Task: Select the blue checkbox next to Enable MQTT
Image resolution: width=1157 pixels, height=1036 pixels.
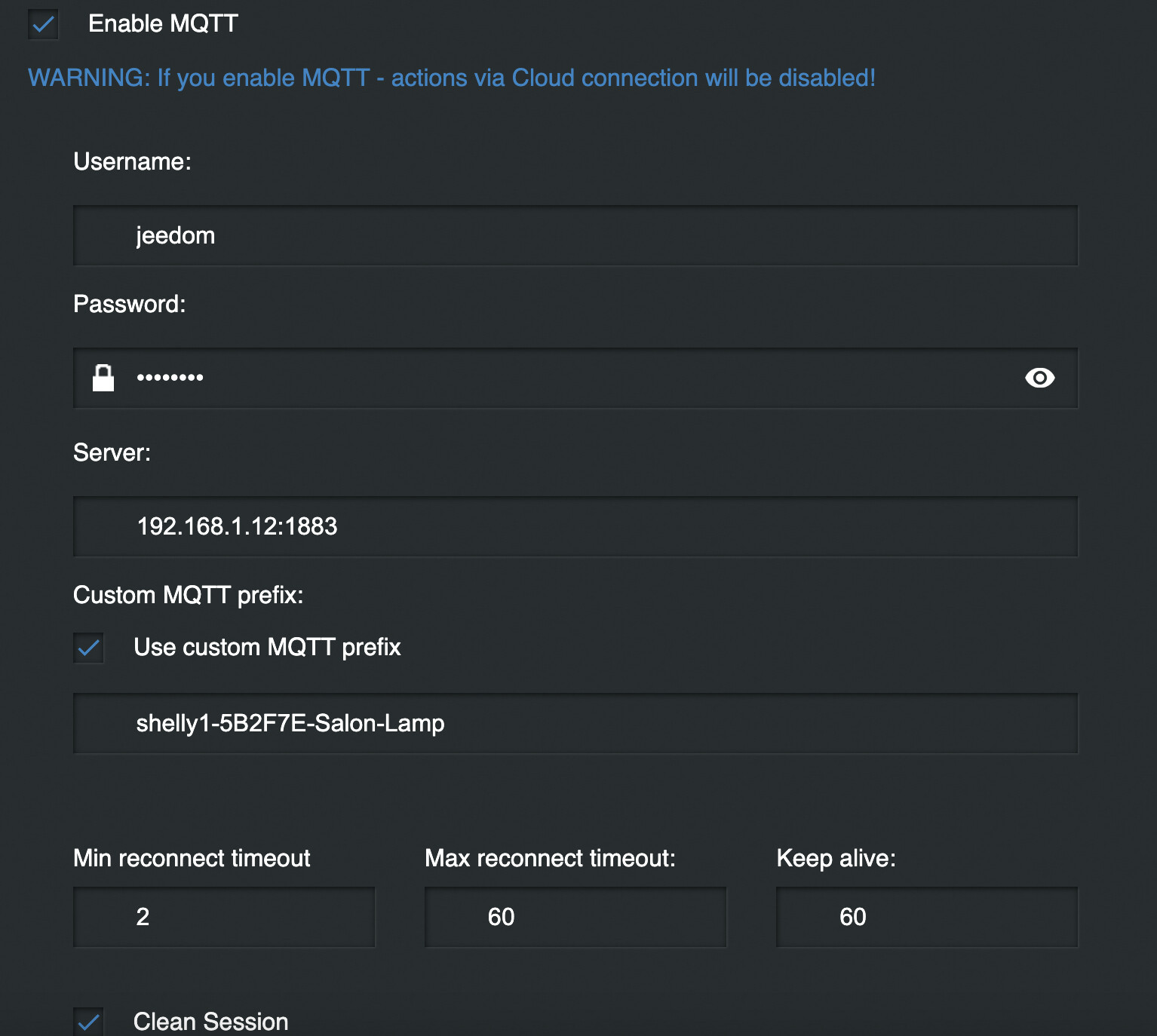Action: coord(42,25)
